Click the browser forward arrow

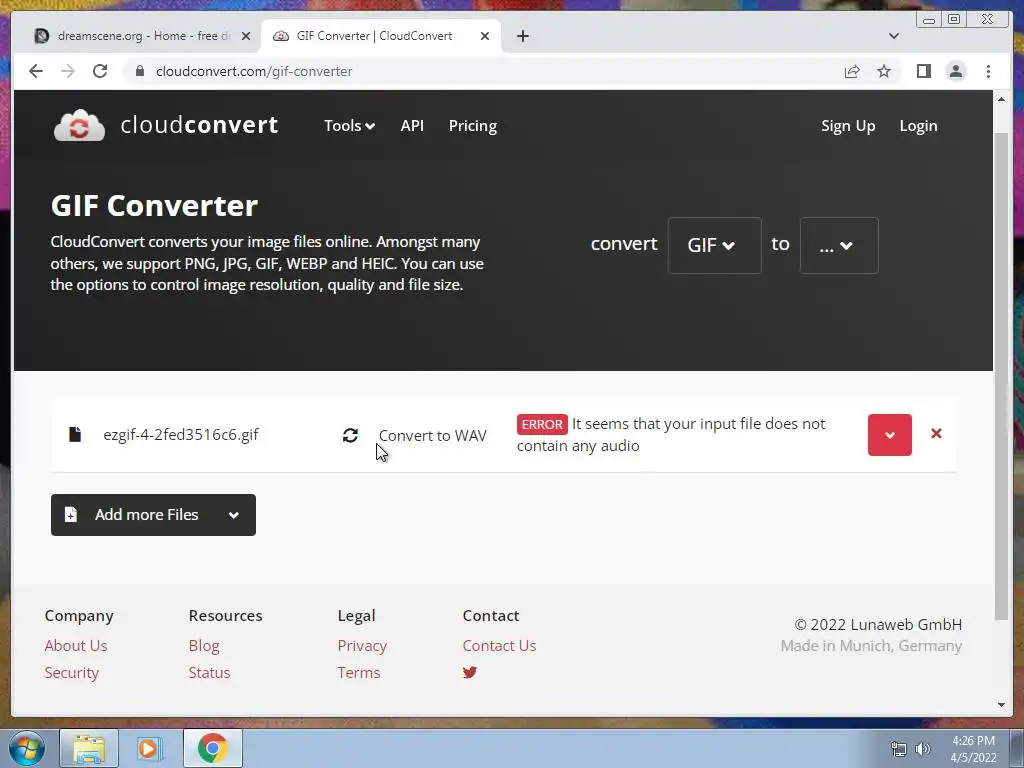click(68, 71)
